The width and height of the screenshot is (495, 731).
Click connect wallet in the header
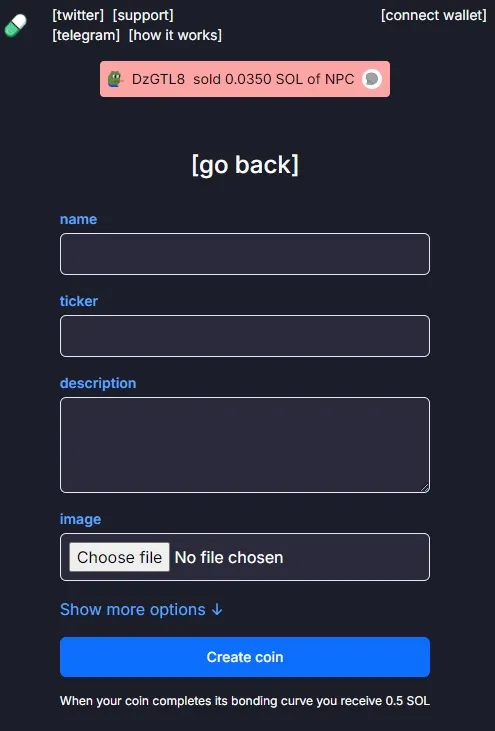[x=433, y=15]
